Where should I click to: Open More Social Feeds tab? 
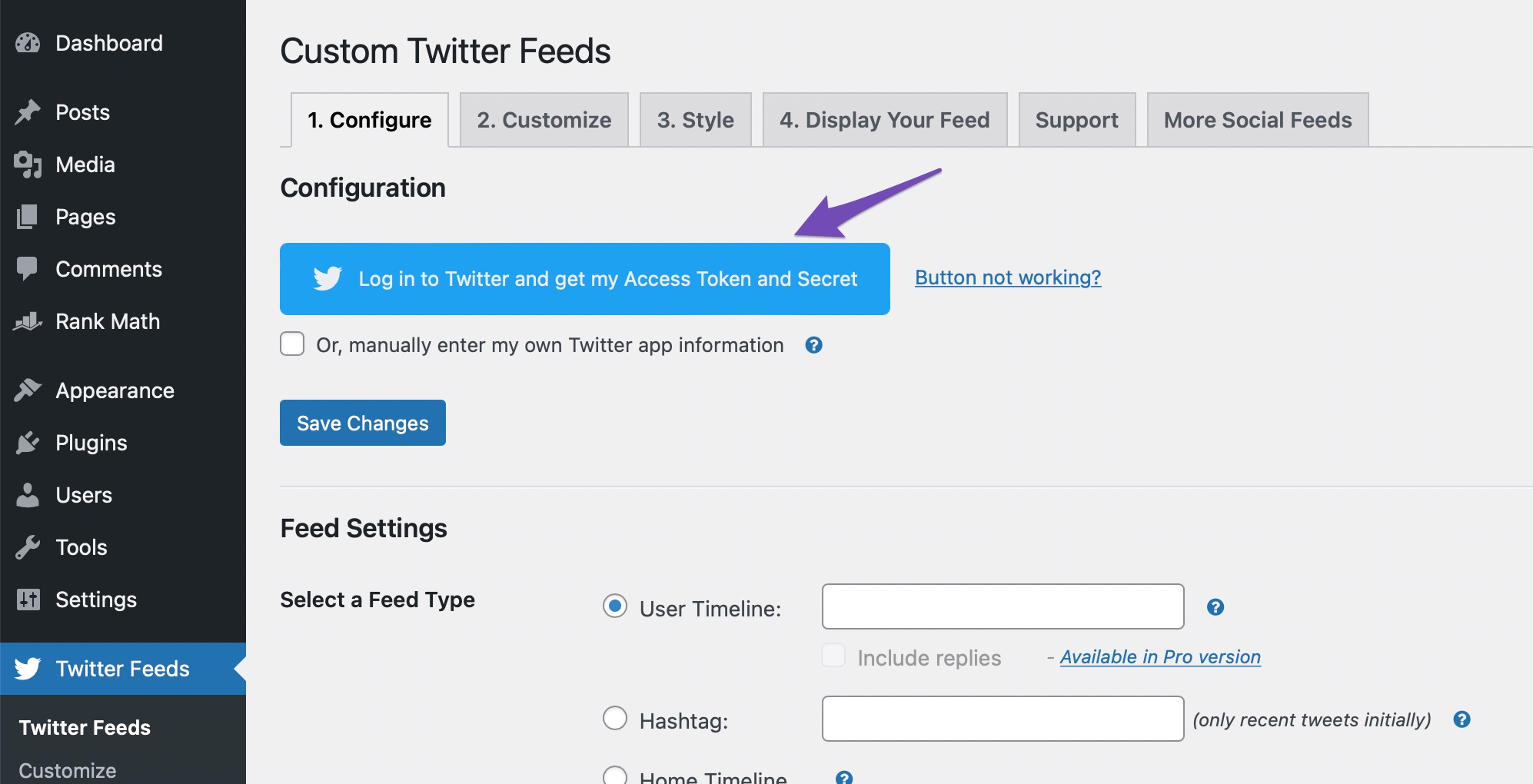click(1258, 120)
